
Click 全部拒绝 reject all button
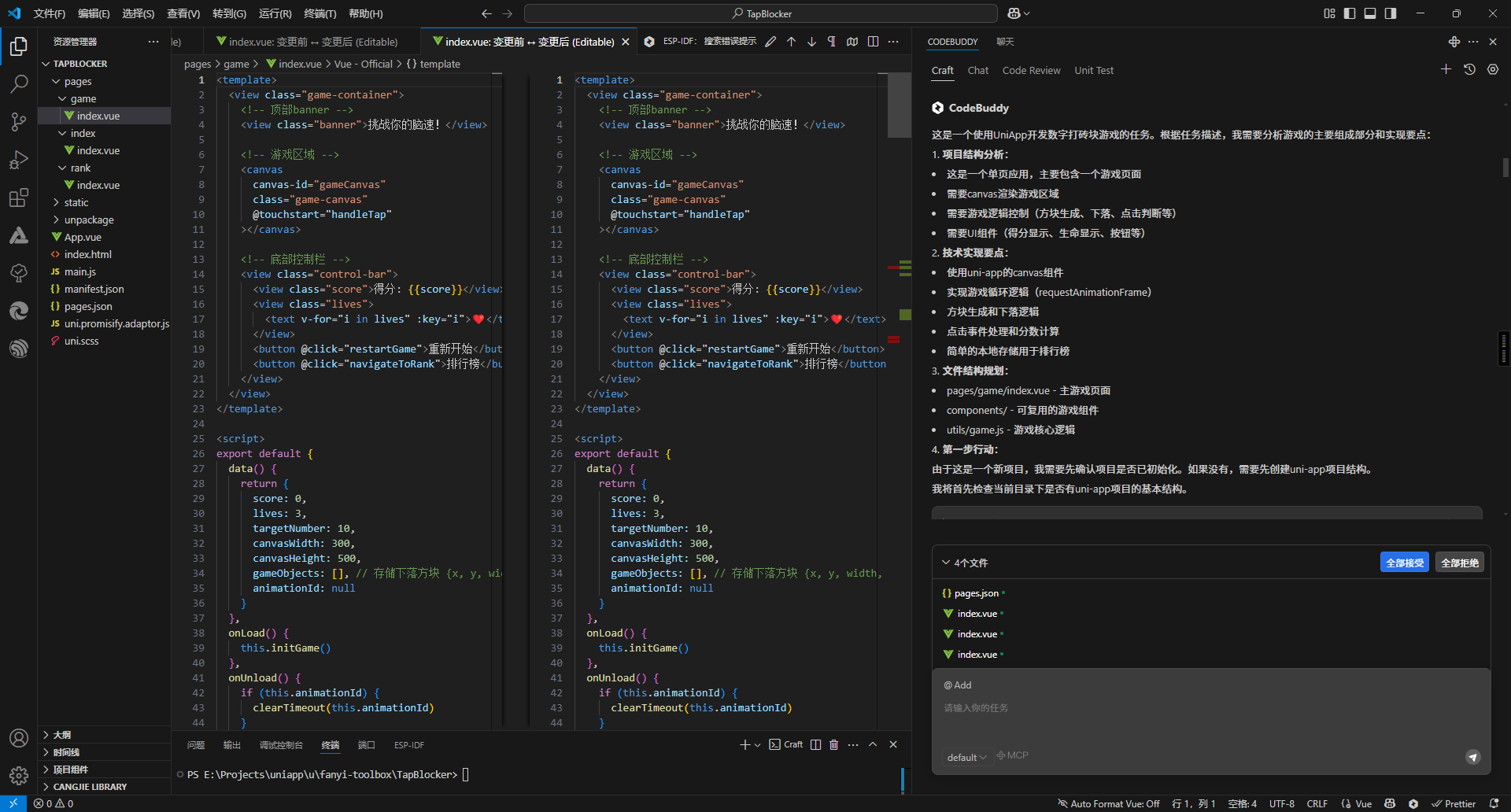coord(1460,563)
